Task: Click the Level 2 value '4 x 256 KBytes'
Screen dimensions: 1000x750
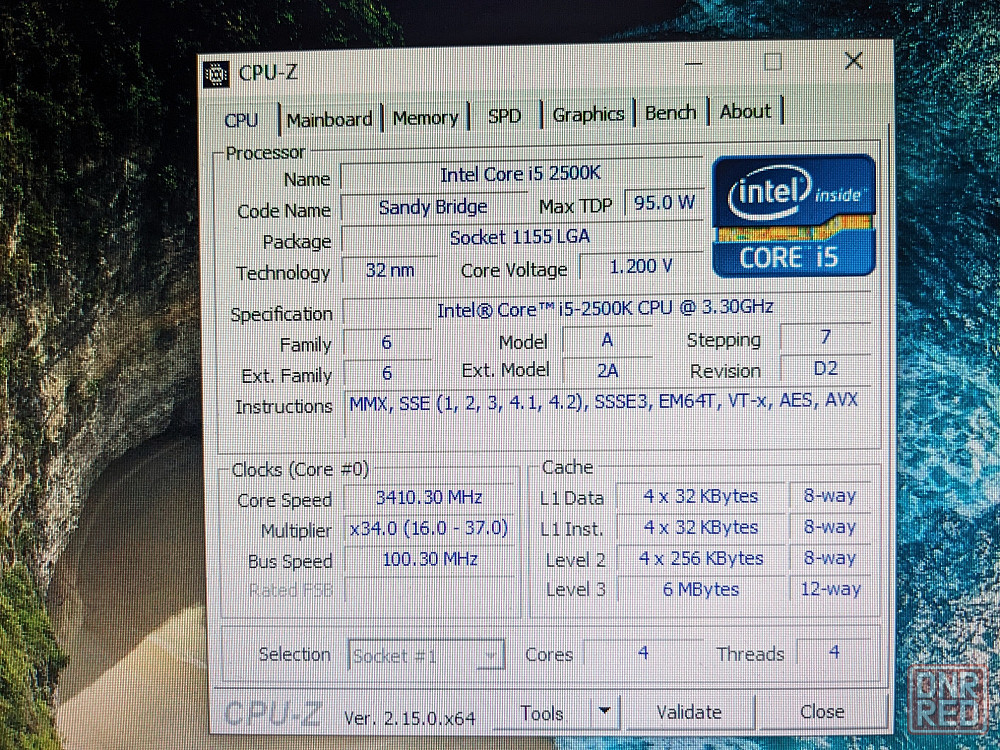Action: click(701, 558)
